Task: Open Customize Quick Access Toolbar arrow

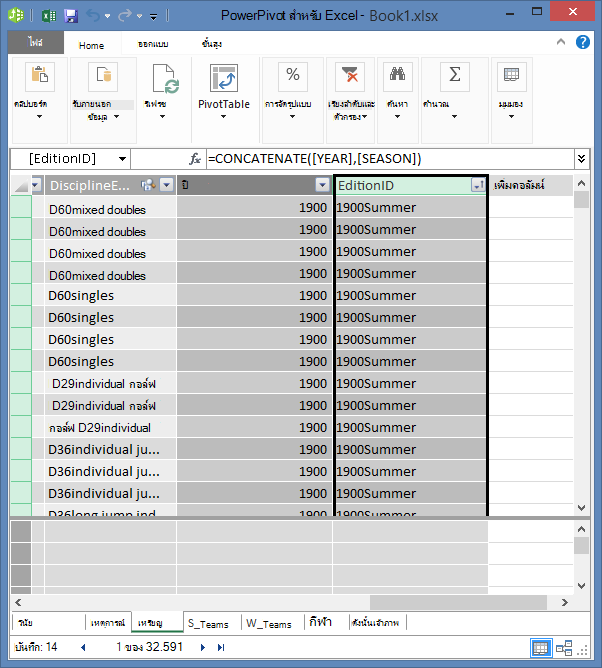Action: (153, 17)
